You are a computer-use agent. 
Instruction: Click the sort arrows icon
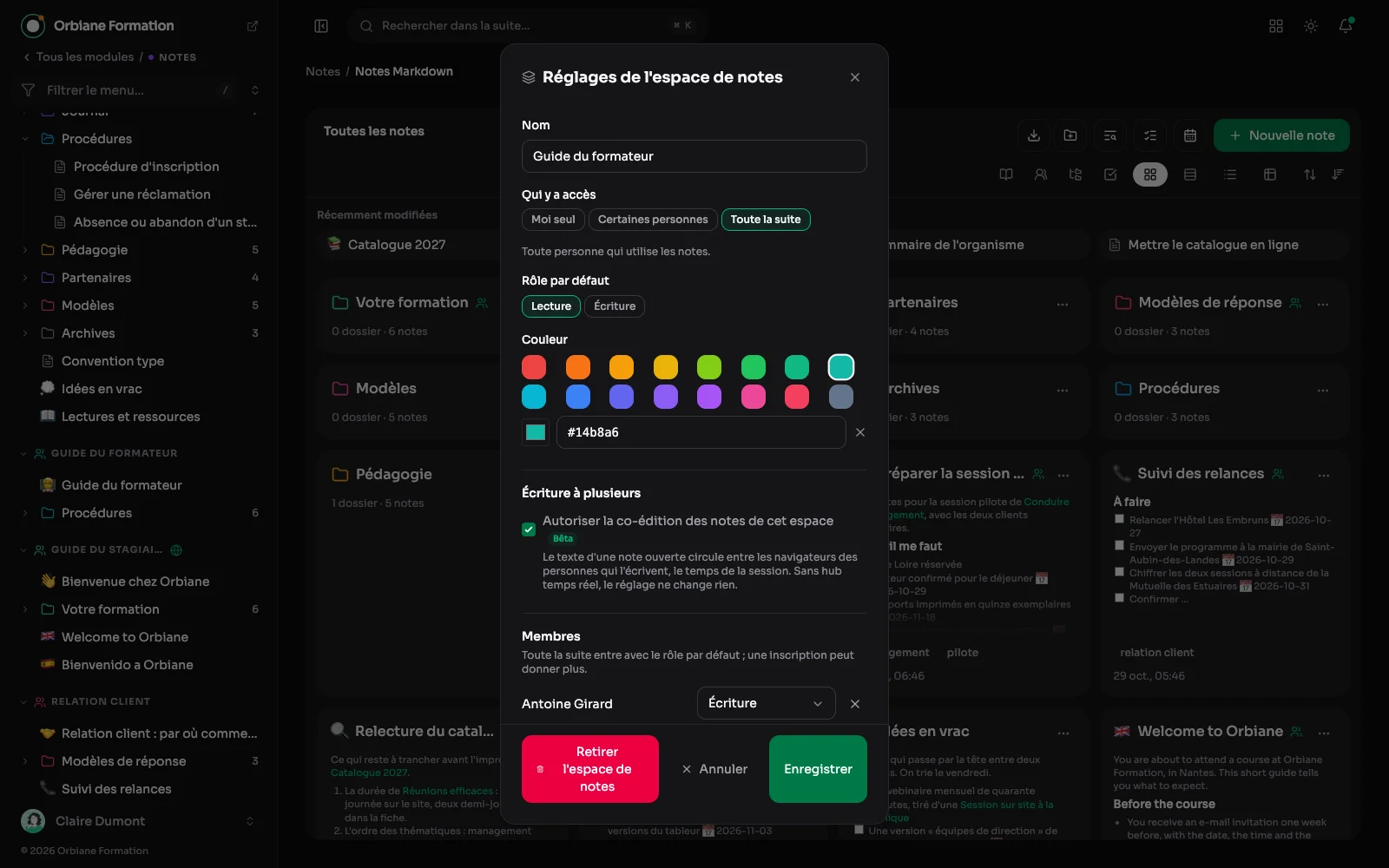coord(1310,174)
